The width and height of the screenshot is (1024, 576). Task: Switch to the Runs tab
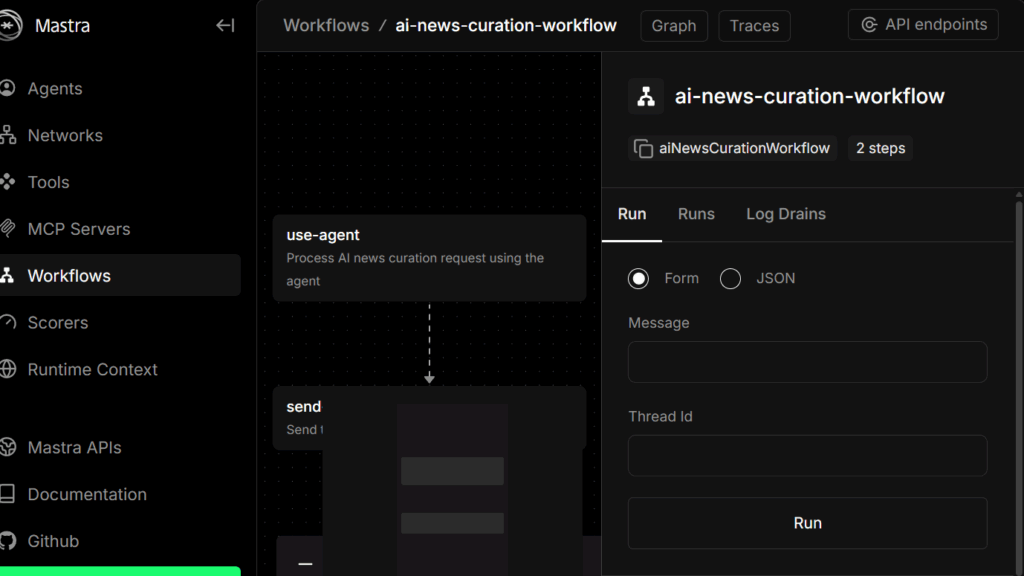point(696,214)
